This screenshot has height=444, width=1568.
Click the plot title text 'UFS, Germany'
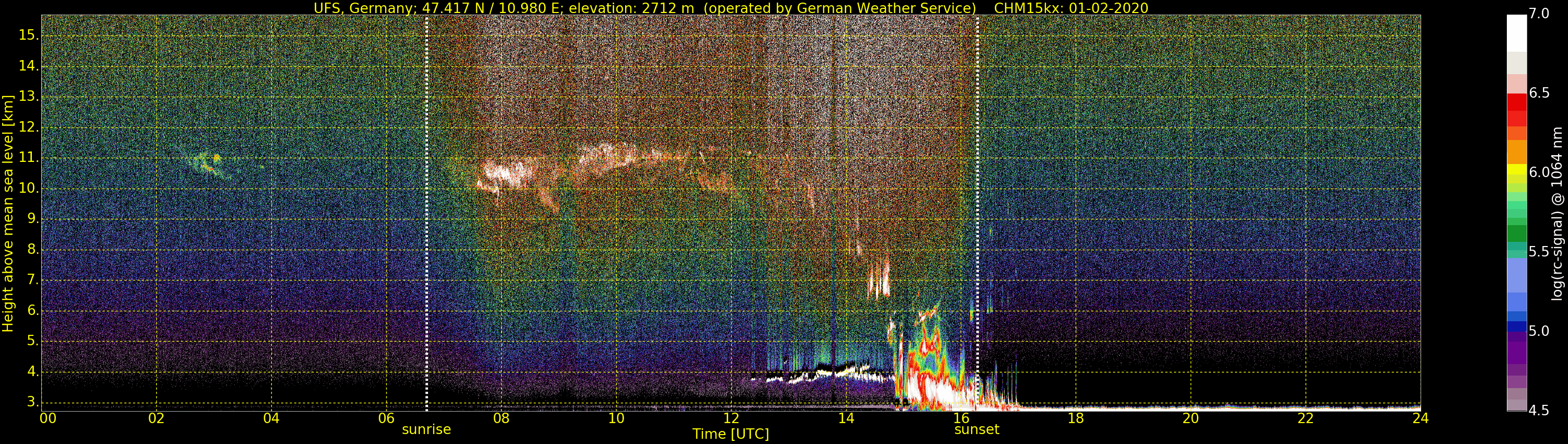363,8
